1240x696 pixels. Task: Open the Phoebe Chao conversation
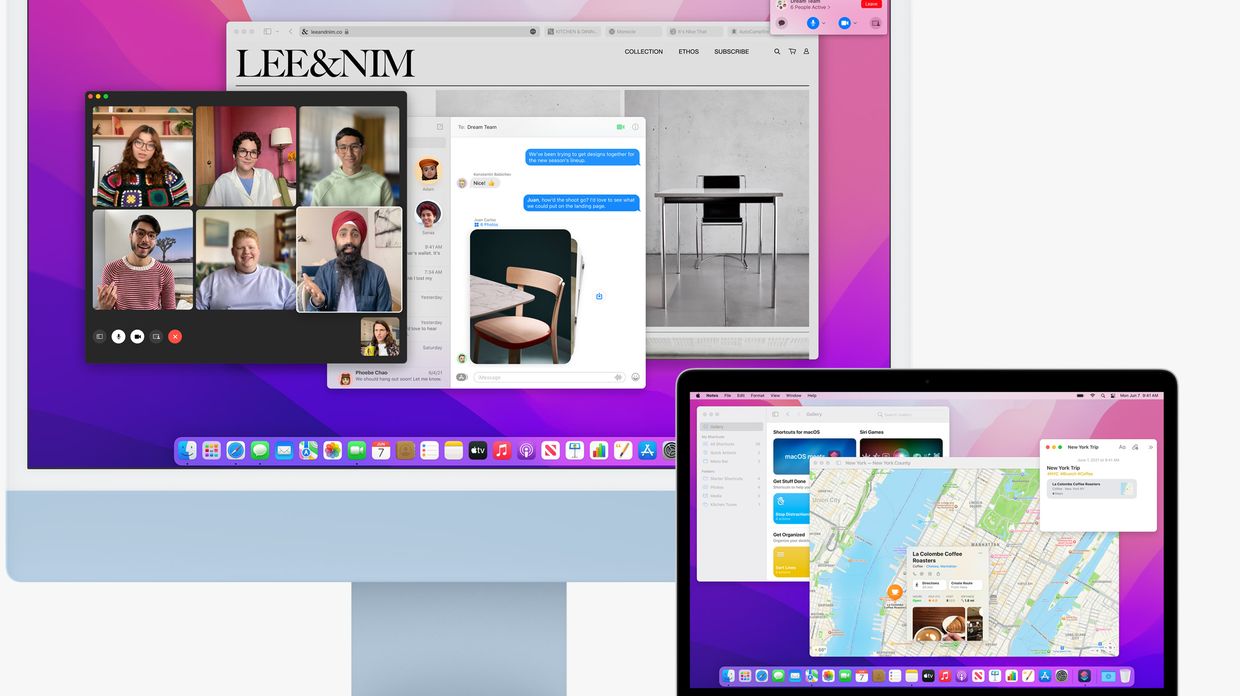[386, 376]
